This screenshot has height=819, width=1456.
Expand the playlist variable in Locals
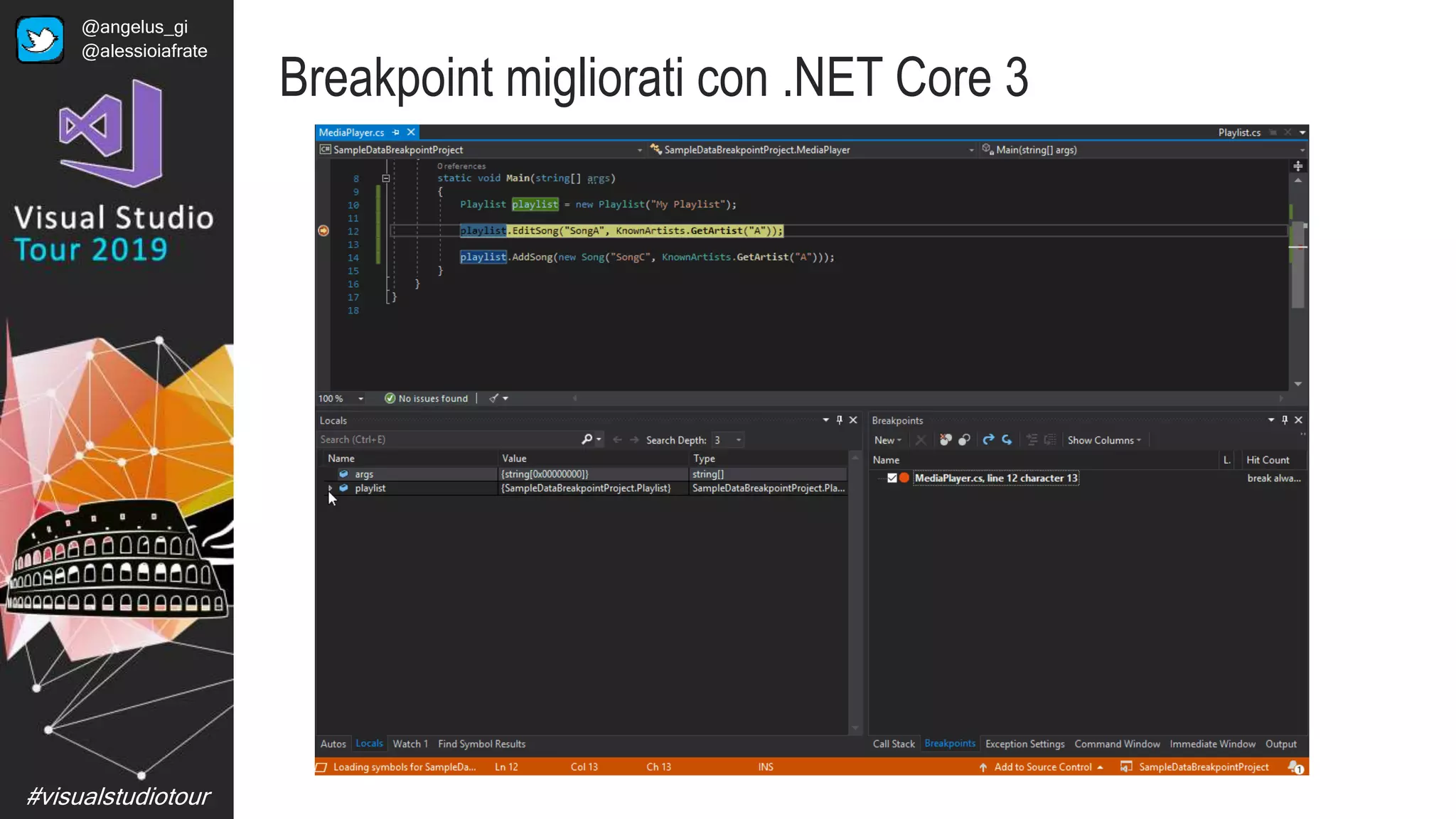[x=331, y=488]
